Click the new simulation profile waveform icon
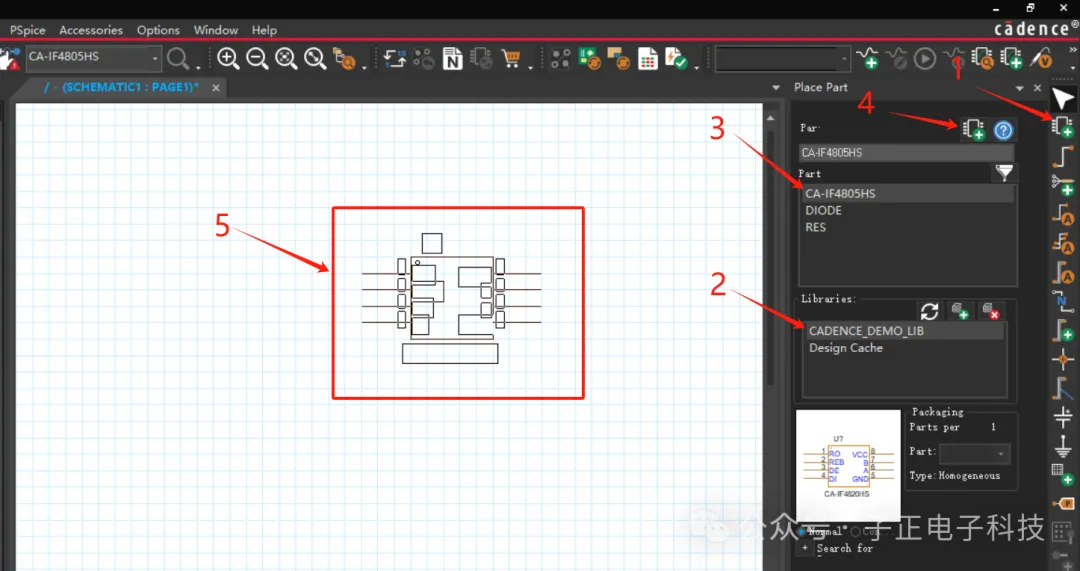This screenshot has width=1080, height=571. (x=867, y=58)
